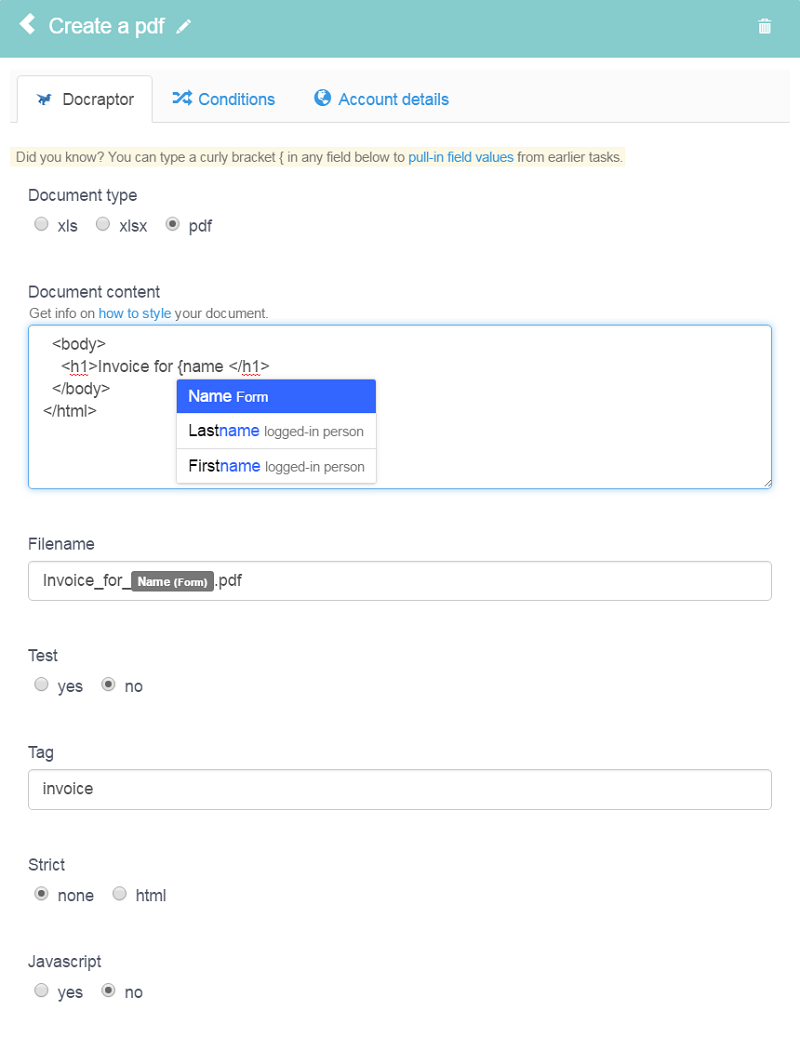Click the Tag input field

click(x=400, y=789)
